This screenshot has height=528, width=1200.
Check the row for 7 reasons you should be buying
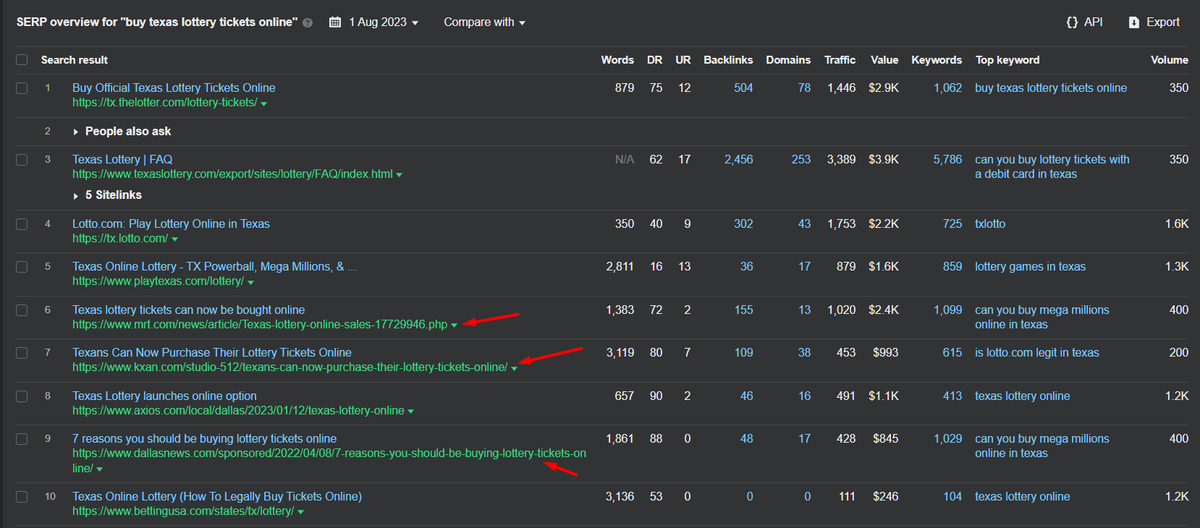22,439
